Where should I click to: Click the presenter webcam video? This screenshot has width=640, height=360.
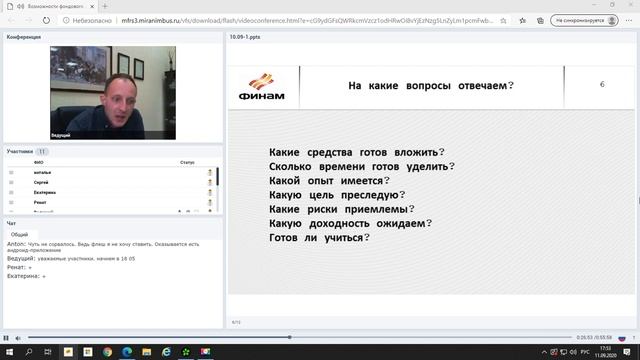point(113,93)
